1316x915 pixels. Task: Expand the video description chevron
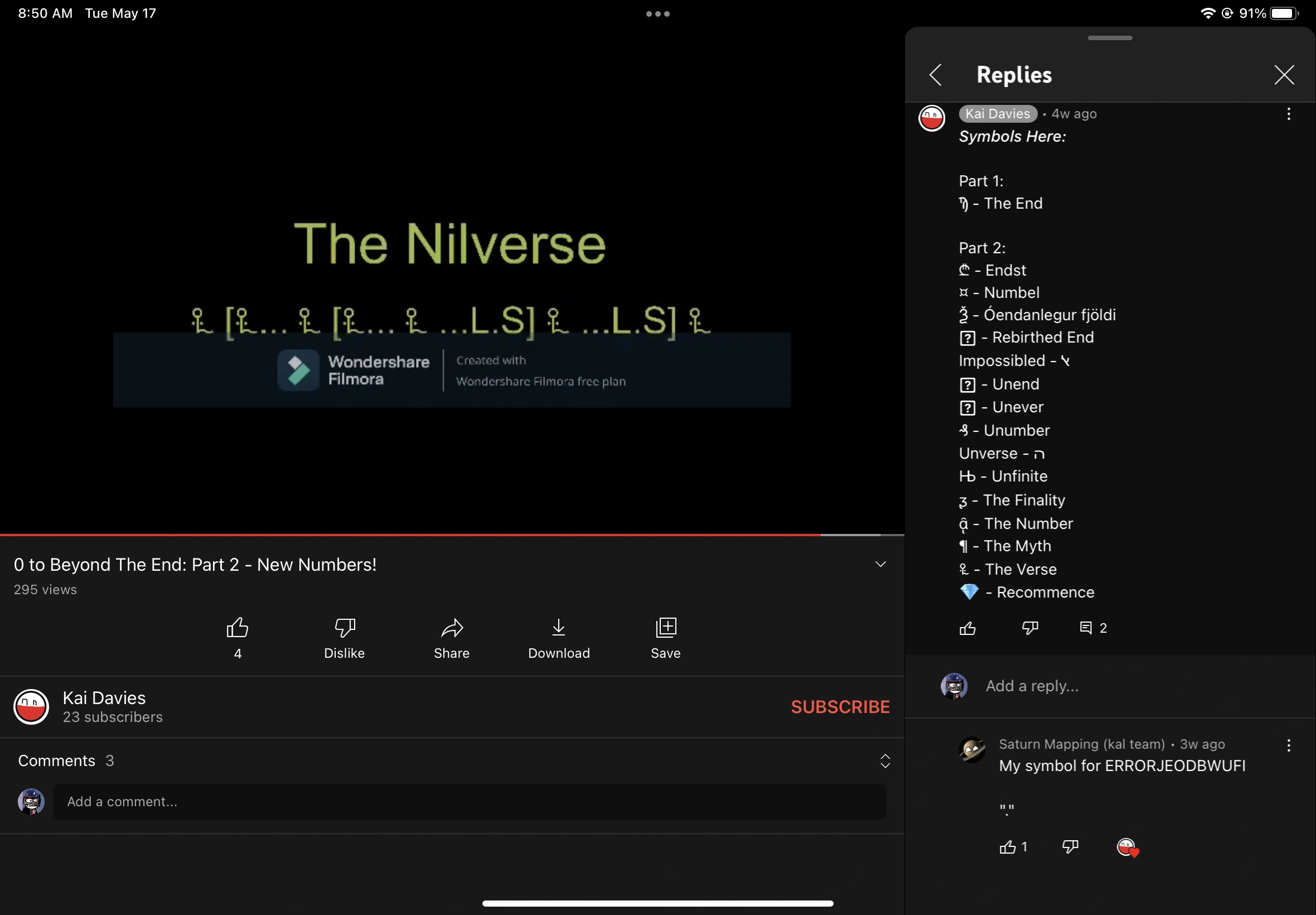(880, 565)
